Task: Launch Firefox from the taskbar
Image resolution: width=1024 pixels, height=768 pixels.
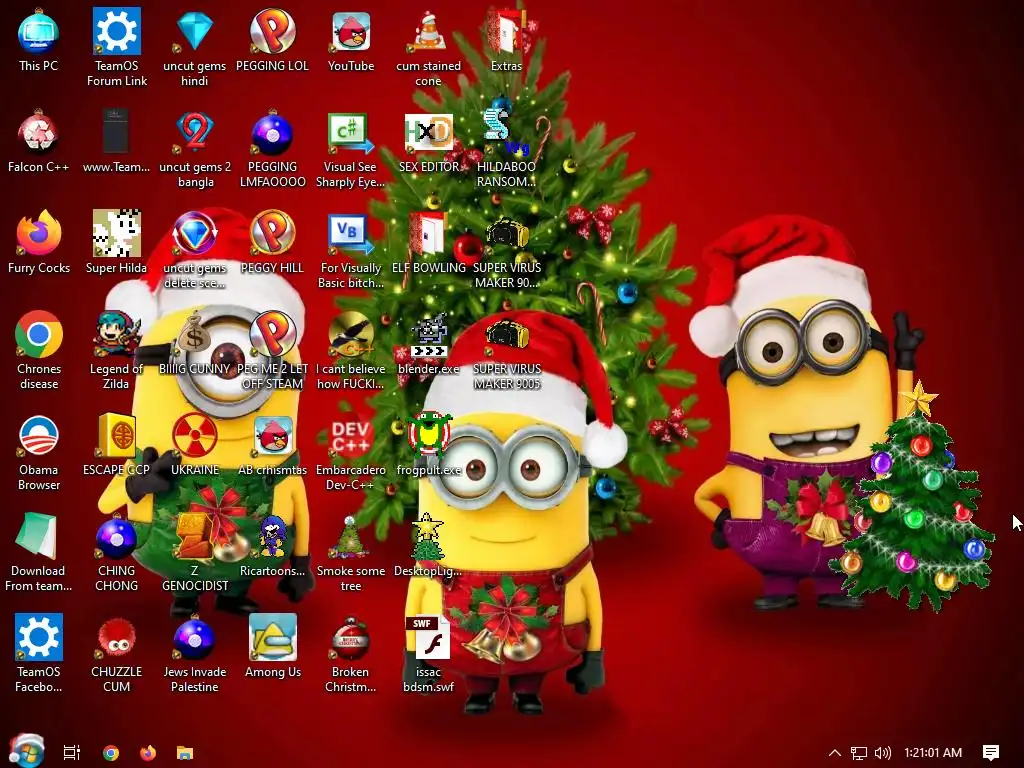Action: tap(148, 753)
